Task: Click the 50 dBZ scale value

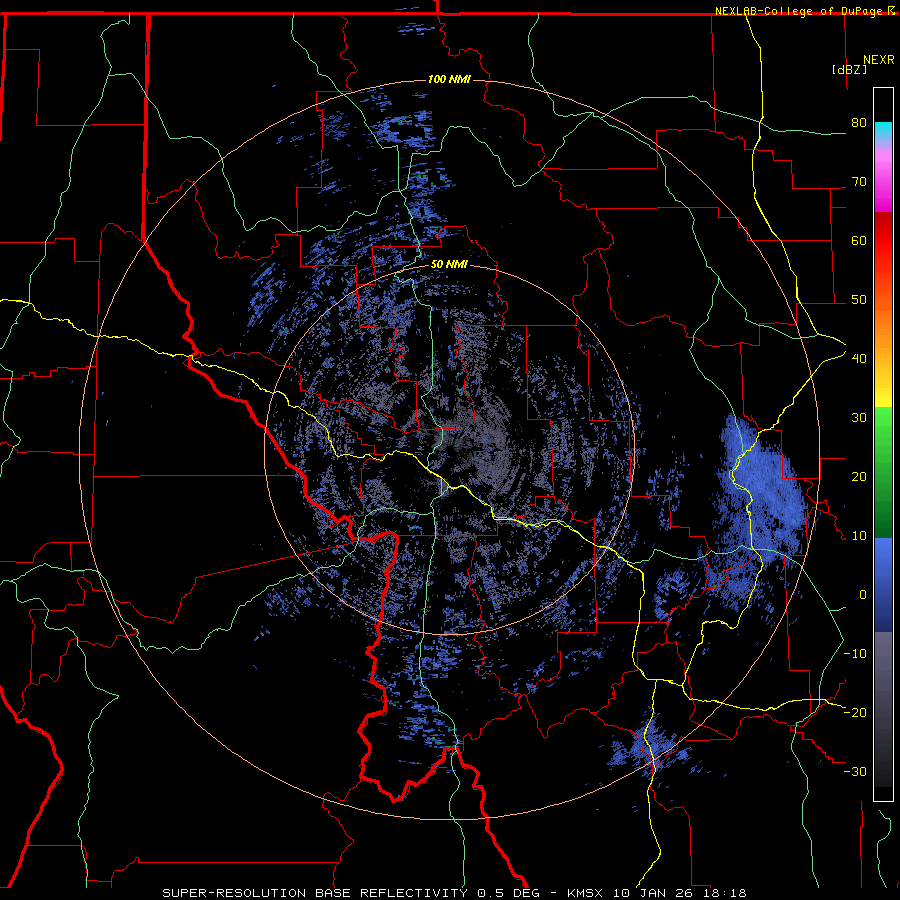Action: (x=859, y=300)
